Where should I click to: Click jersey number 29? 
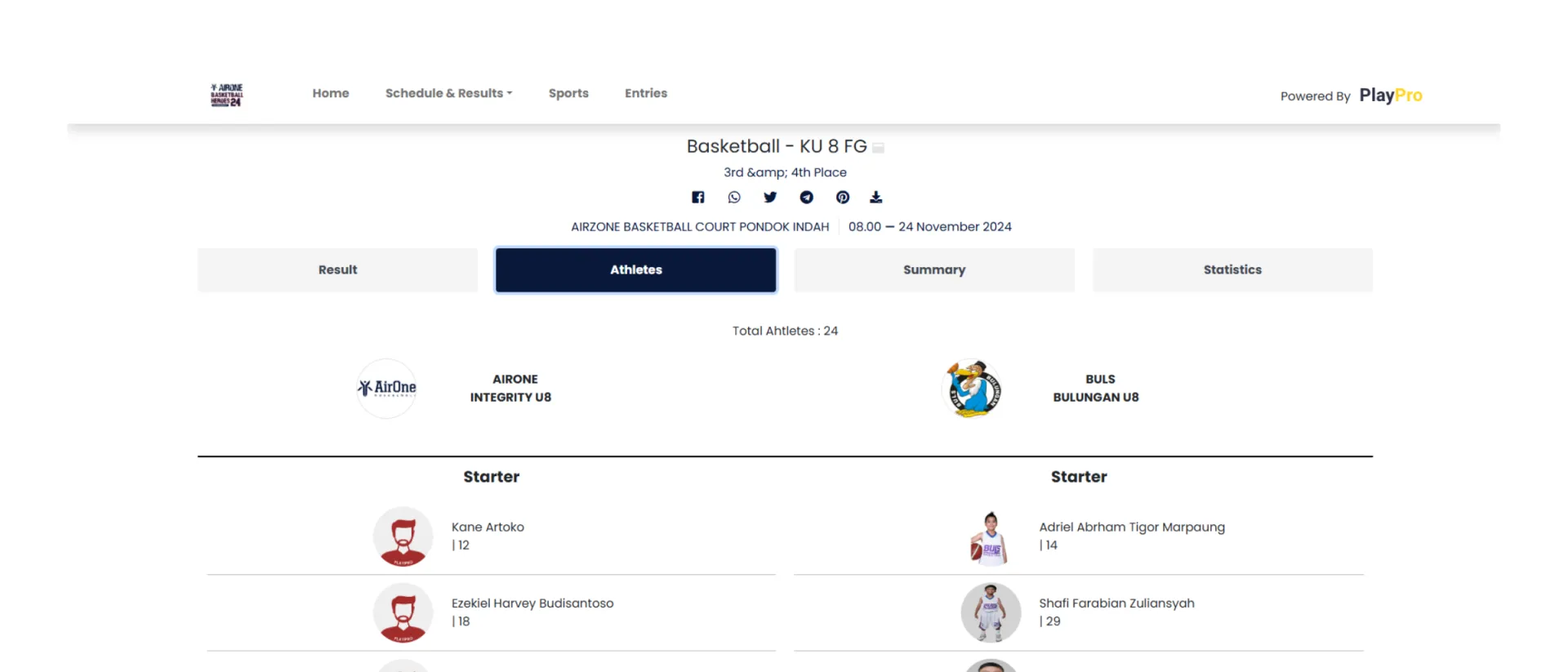1053,621
